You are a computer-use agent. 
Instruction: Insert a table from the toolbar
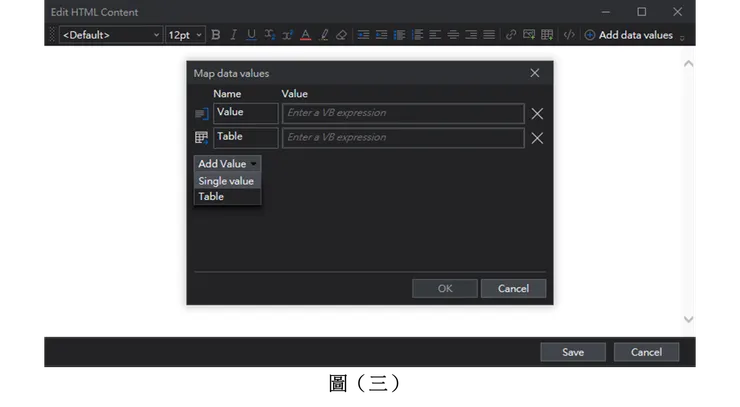coord(547,35)
